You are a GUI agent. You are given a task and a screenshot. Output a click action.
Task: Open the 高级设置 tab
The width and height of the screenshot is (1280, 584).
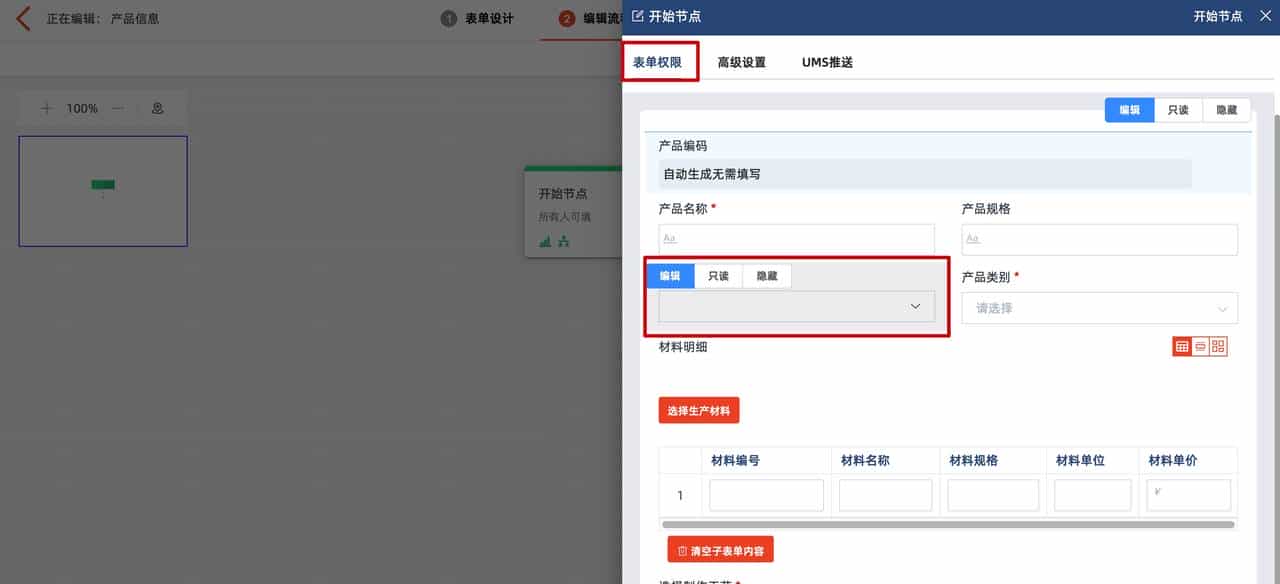point(740,61)
